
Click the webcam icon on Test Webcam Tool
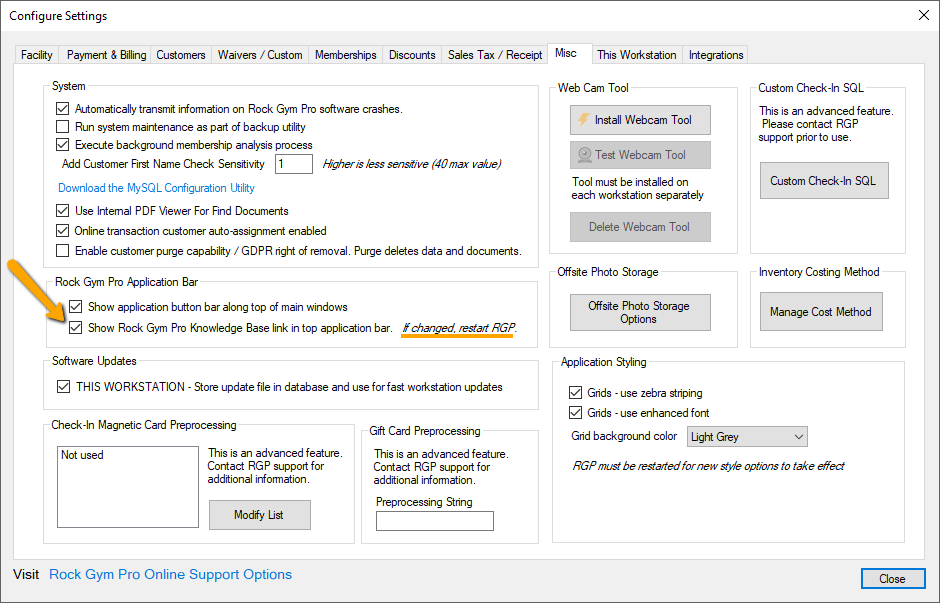pyautogui.click(x=585, y=155)
